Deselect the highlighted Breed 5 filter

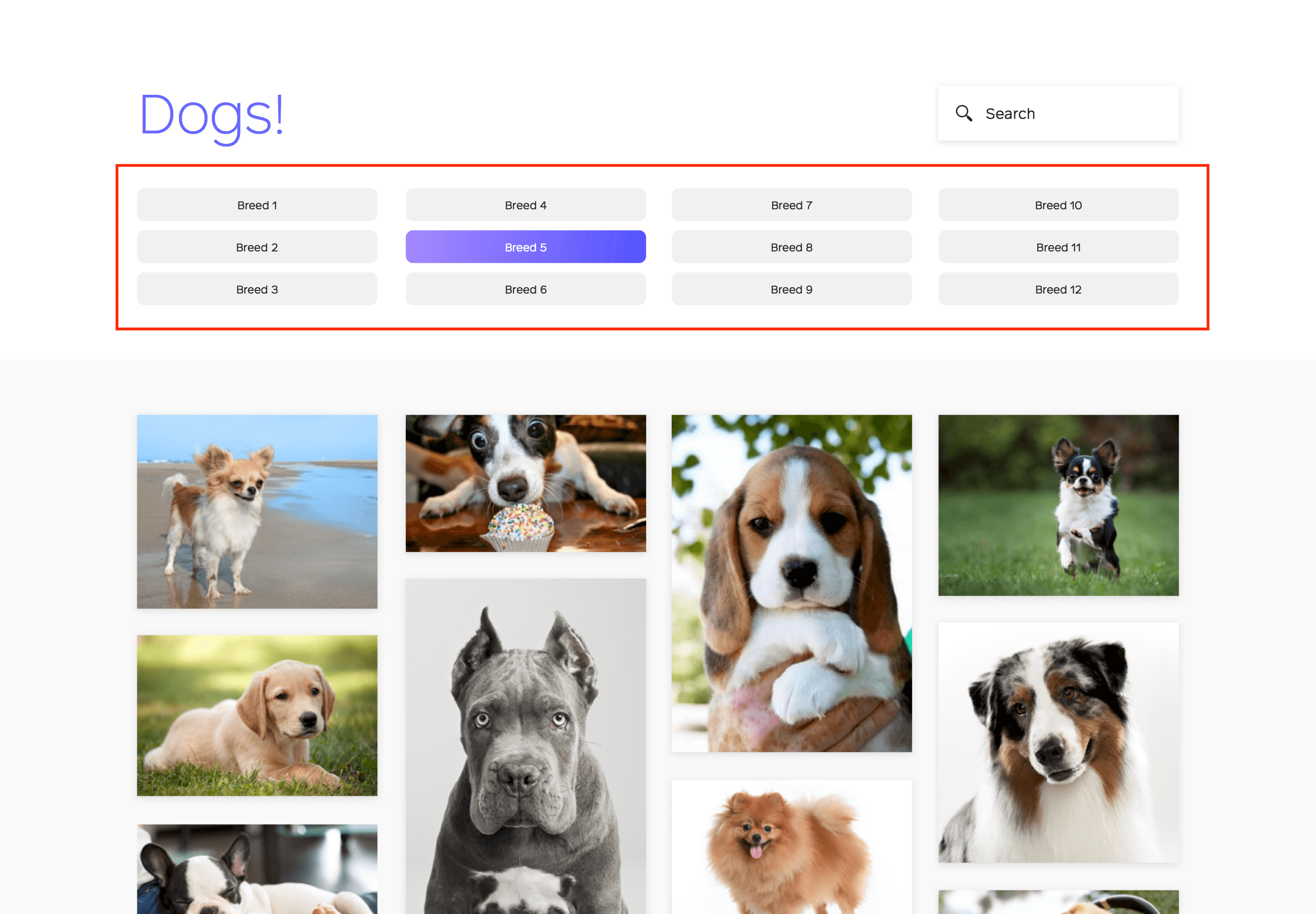[x=526, y=247]
